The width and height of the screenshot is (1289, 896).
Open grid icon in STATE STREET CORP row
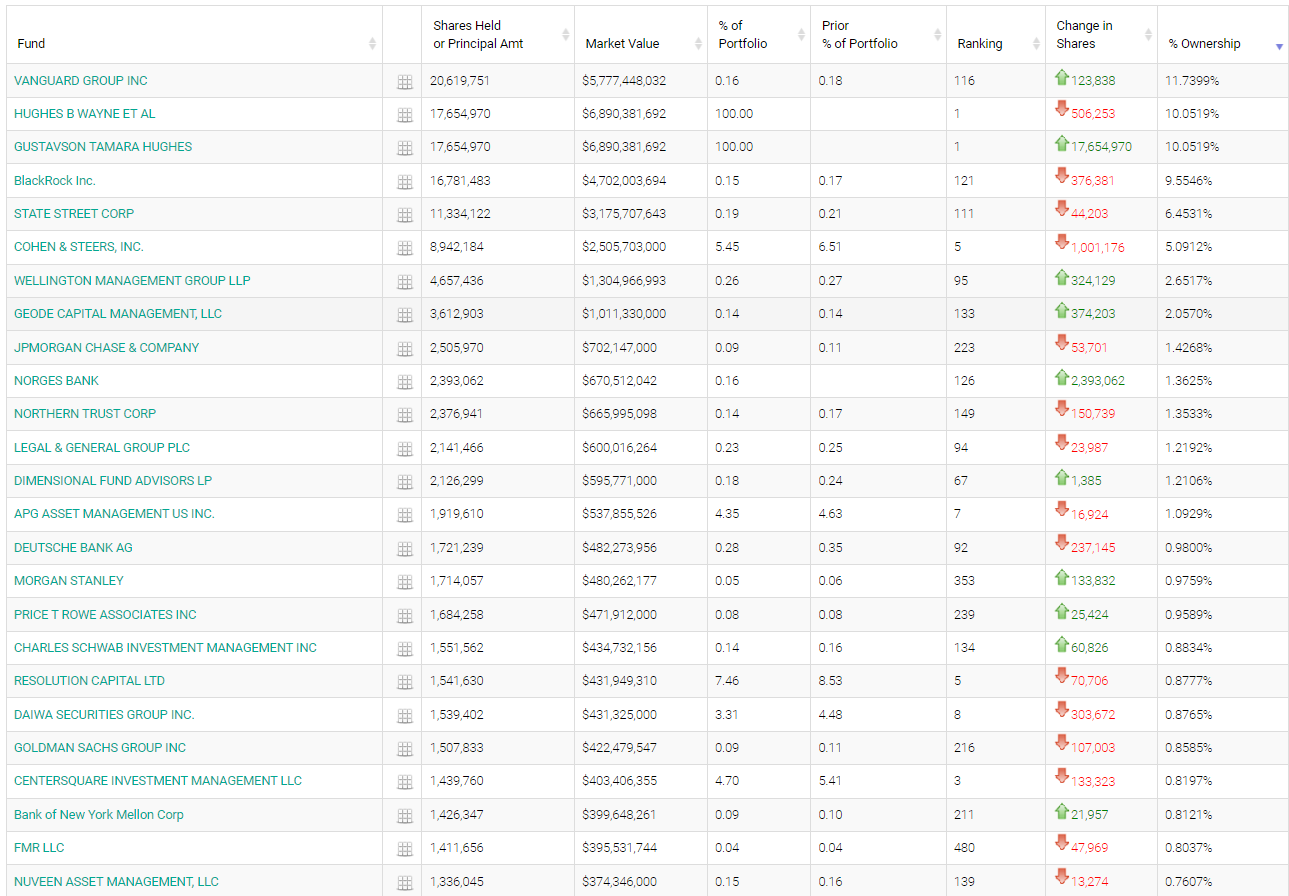pos(405,215)
